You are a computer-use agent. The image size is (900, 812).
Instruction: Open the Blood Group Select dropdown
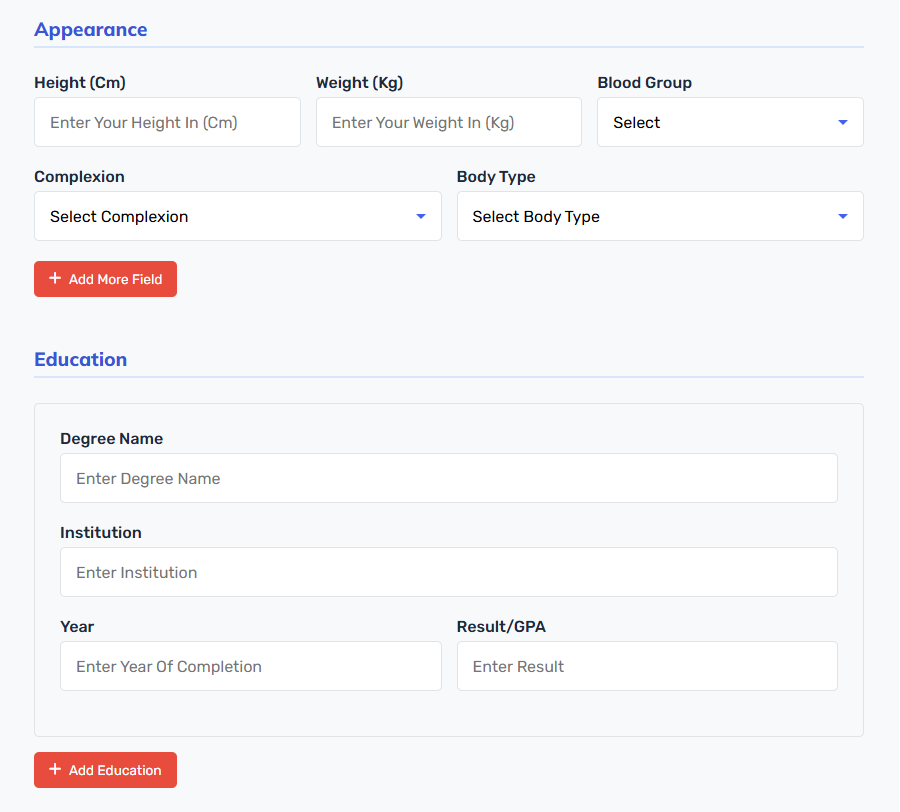pos(730,122)
